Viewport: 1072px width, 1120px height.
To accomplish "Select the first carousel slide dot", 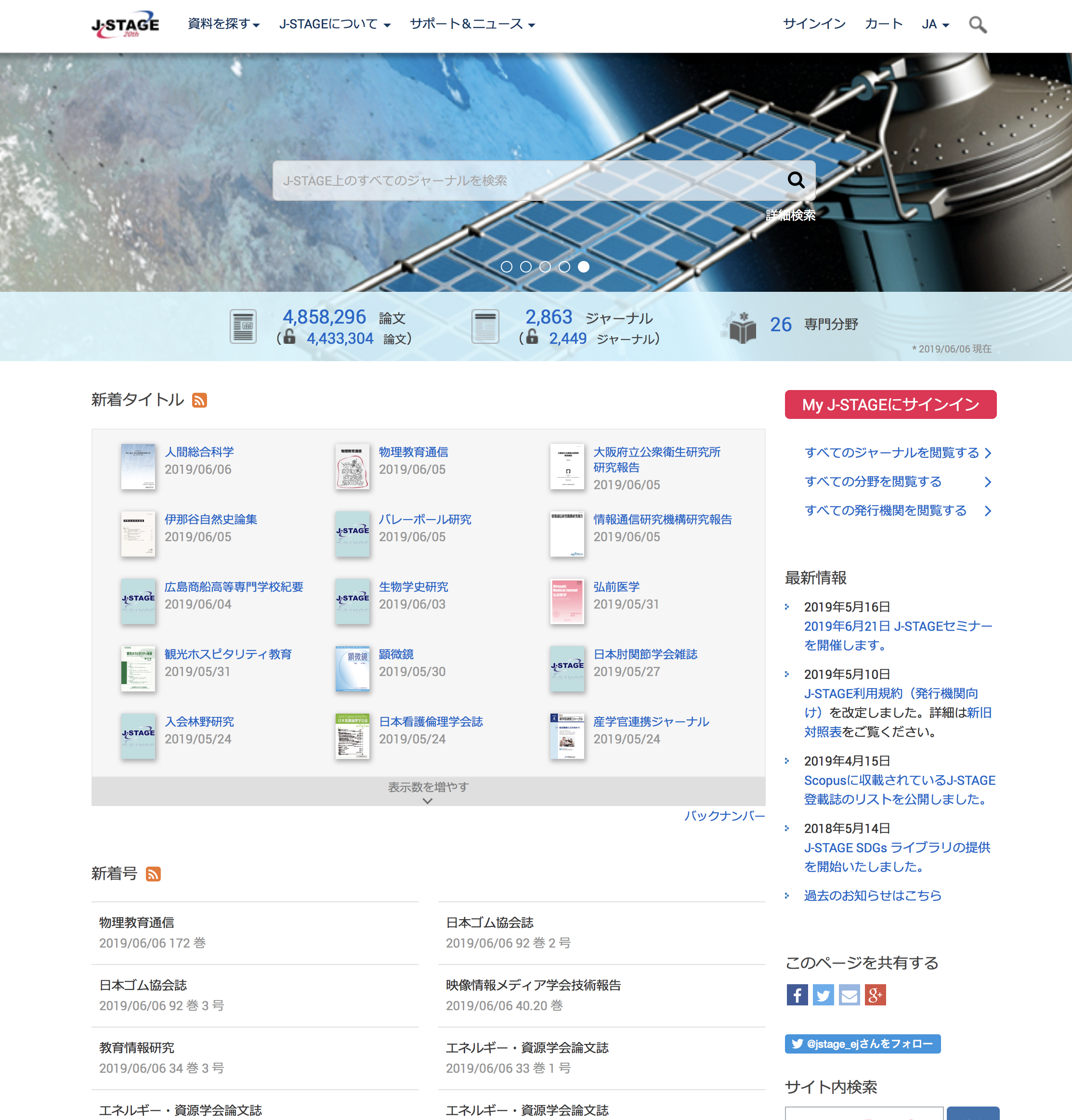I will click(506, 267).
